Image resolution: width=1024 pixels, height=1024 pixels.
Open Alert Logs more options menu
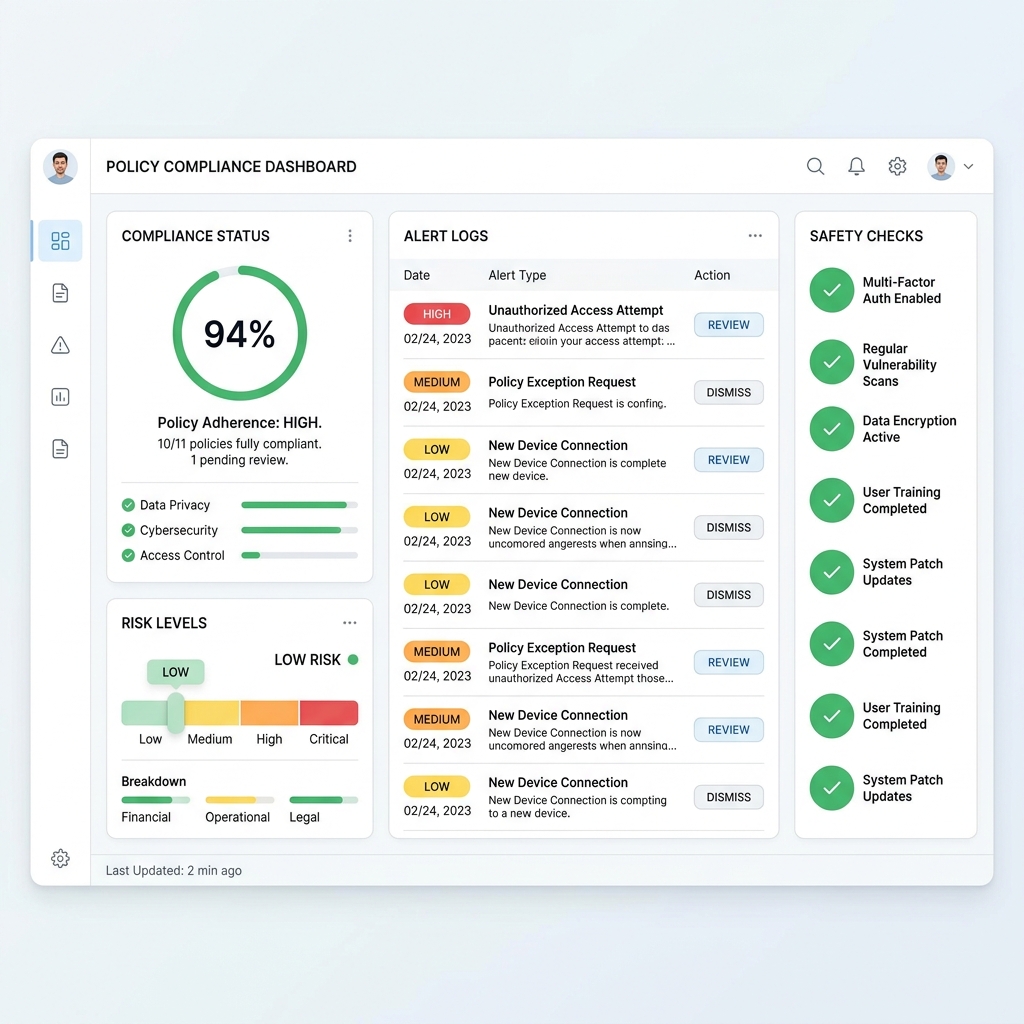[755, 236]
